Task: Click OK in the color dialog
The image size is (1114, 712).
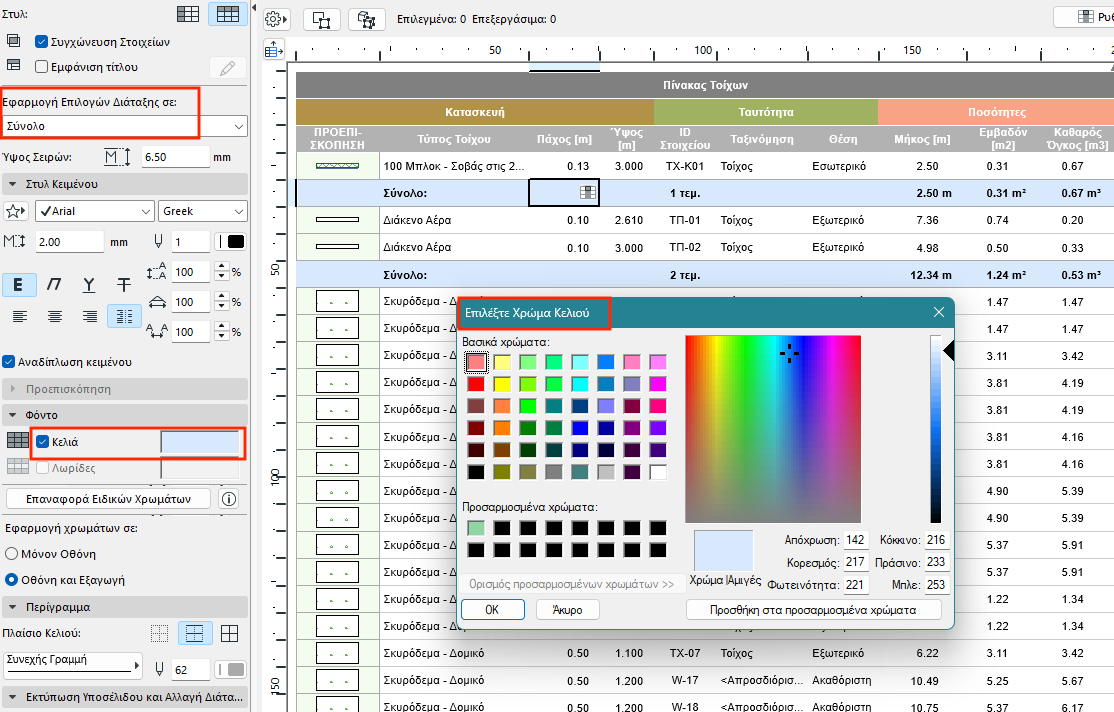Action: click(491, 609)
